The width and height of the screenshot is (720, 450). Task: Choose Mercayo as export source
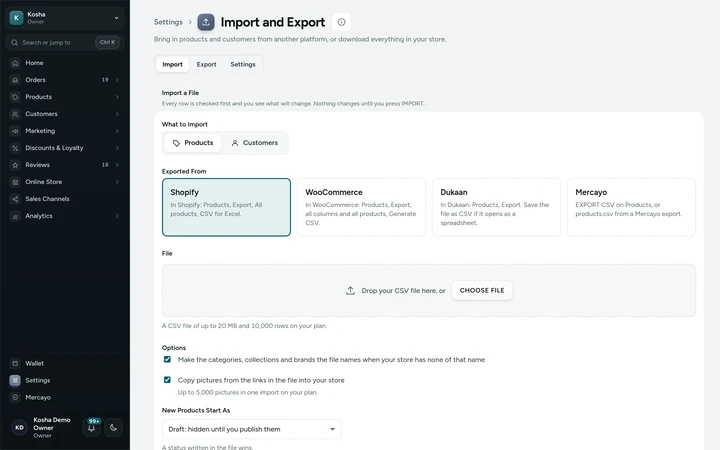(631, 207)
